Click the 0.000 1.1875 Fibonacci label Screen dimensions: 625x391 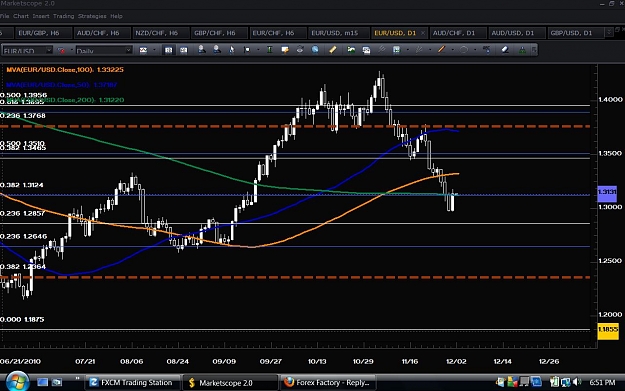click(x=22, y=320)
